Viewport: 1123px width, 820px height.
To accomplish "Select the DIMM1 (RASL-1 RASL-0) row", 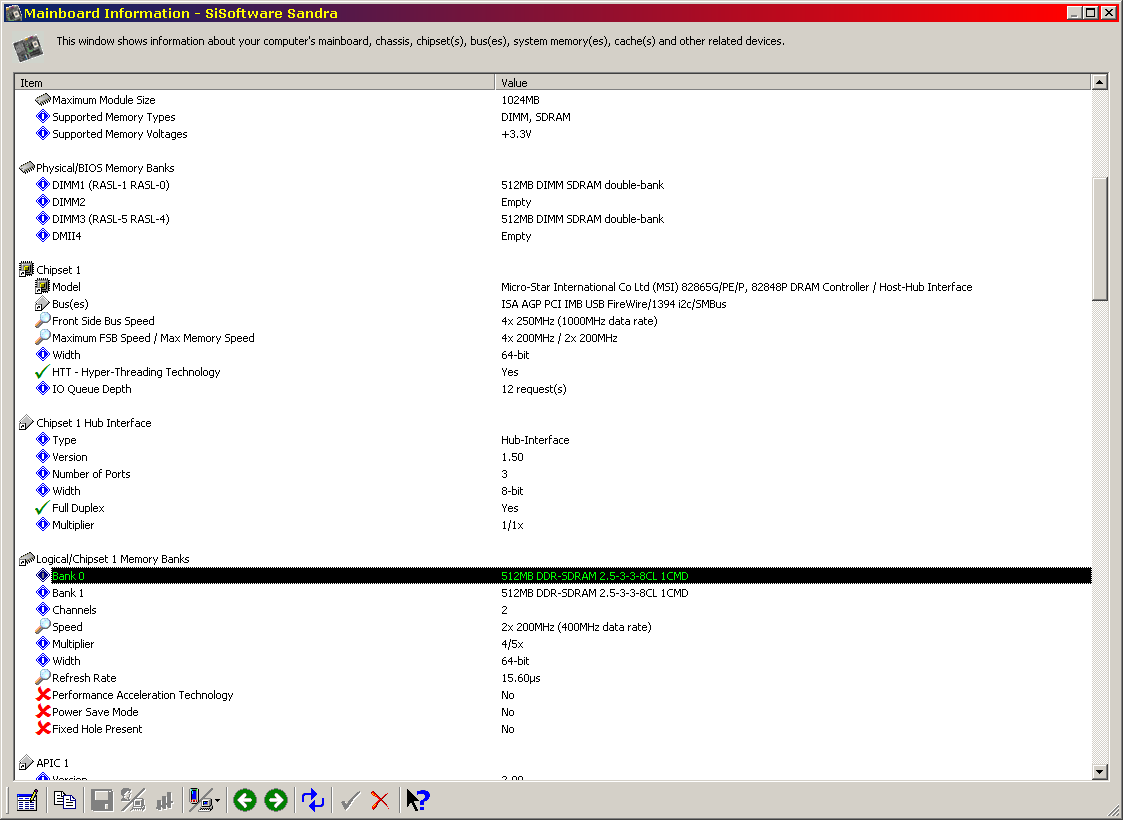I will click(x=554, y=185).
